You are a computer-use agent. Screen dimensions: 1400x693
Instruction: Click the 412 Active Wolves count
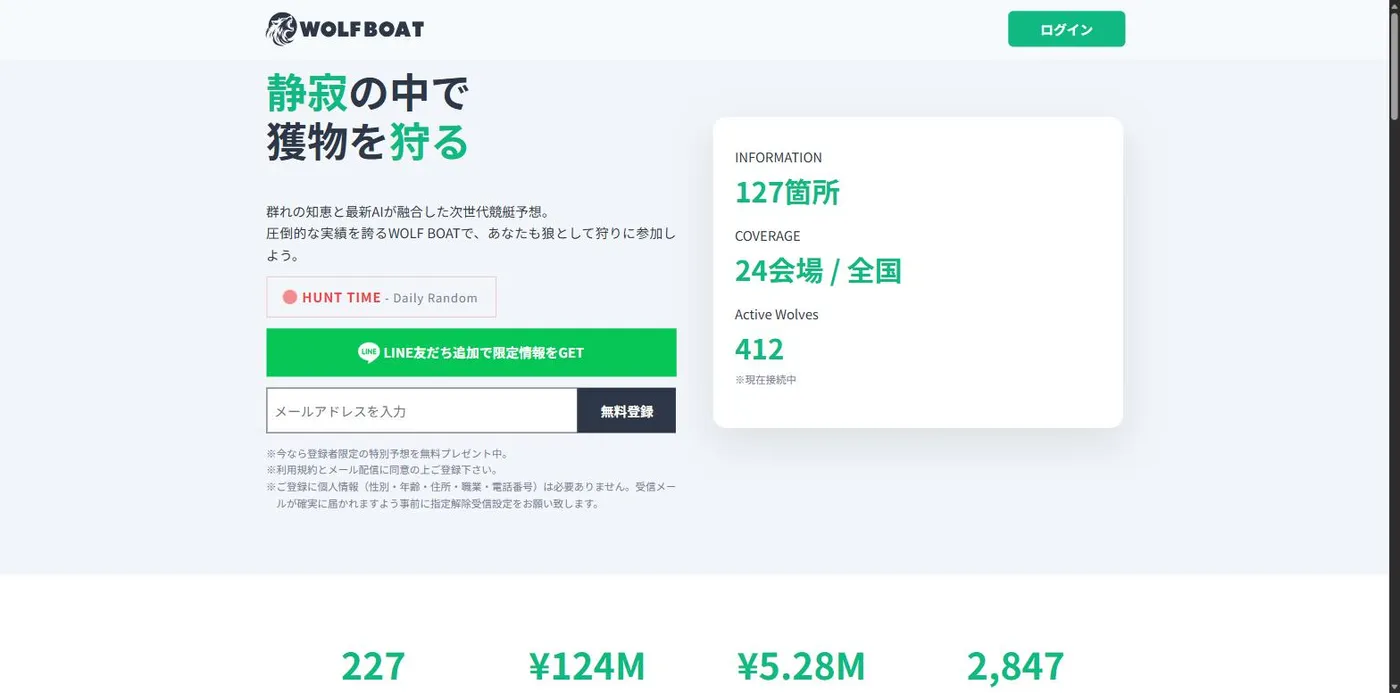point(759,349)
